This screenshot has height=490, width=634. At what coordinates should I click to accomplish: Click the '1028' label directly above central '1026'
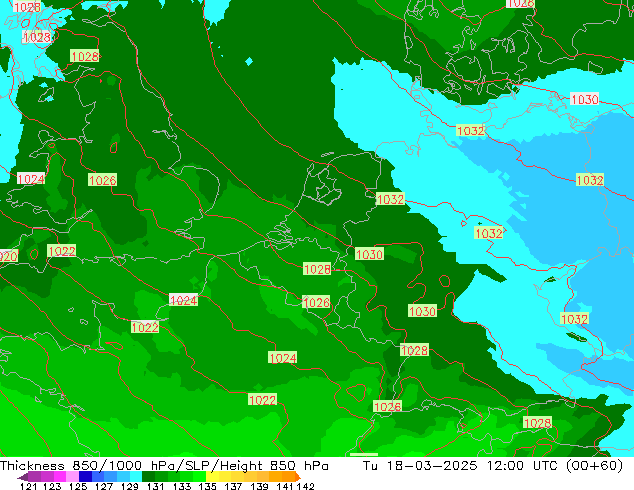coord(317,269)
